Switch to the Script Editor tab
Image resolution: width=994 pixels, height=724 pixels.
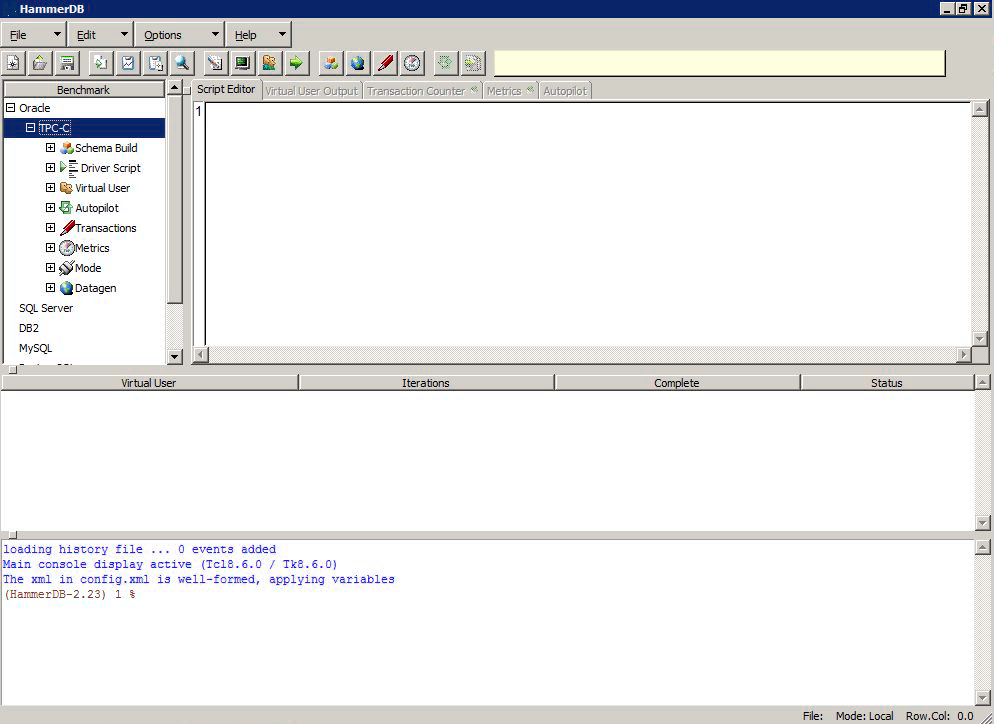point(226,89)
